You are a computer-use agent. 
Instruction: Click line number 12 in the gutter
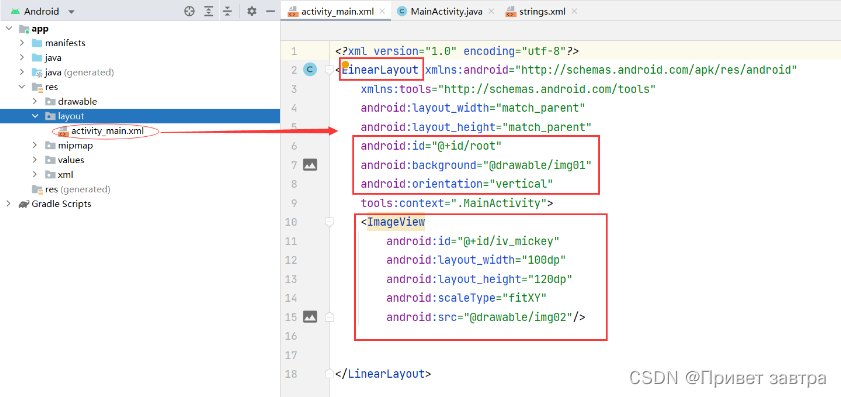pos(291,260)
